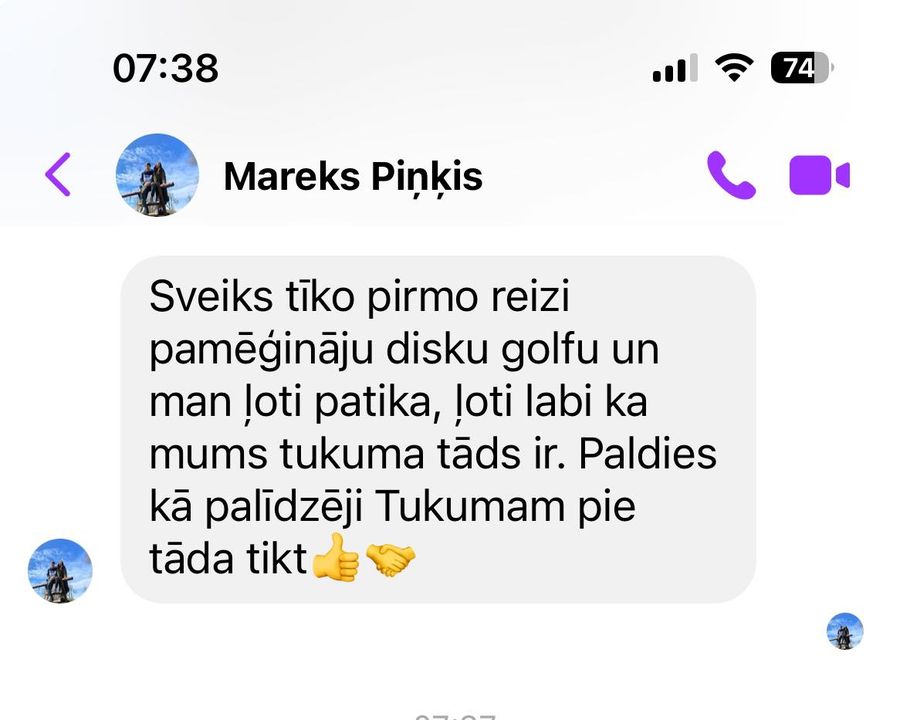Tap the cellular signal bars icon

675,68
